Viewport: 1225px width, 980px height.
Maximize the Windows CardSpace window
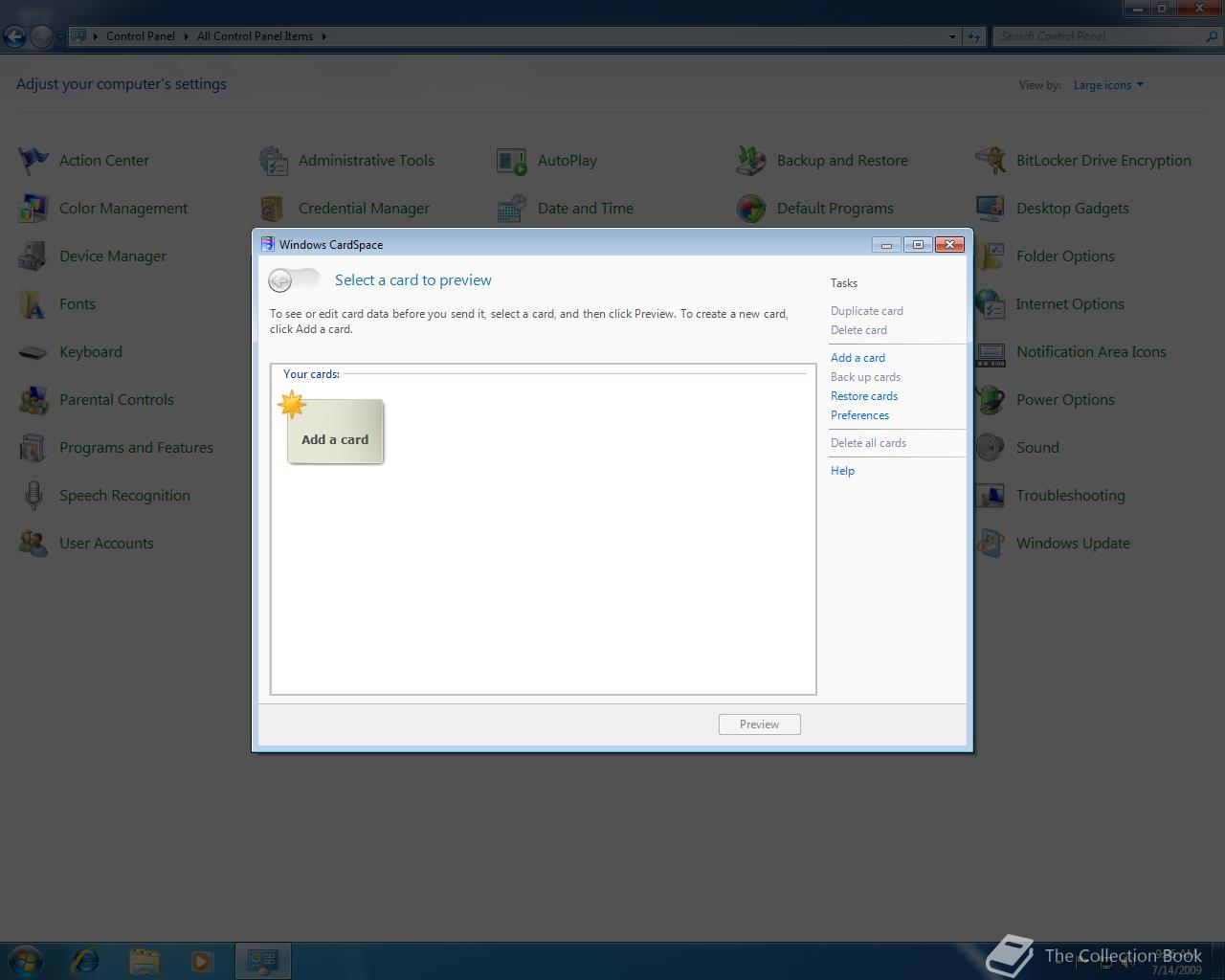pos(918,245)
